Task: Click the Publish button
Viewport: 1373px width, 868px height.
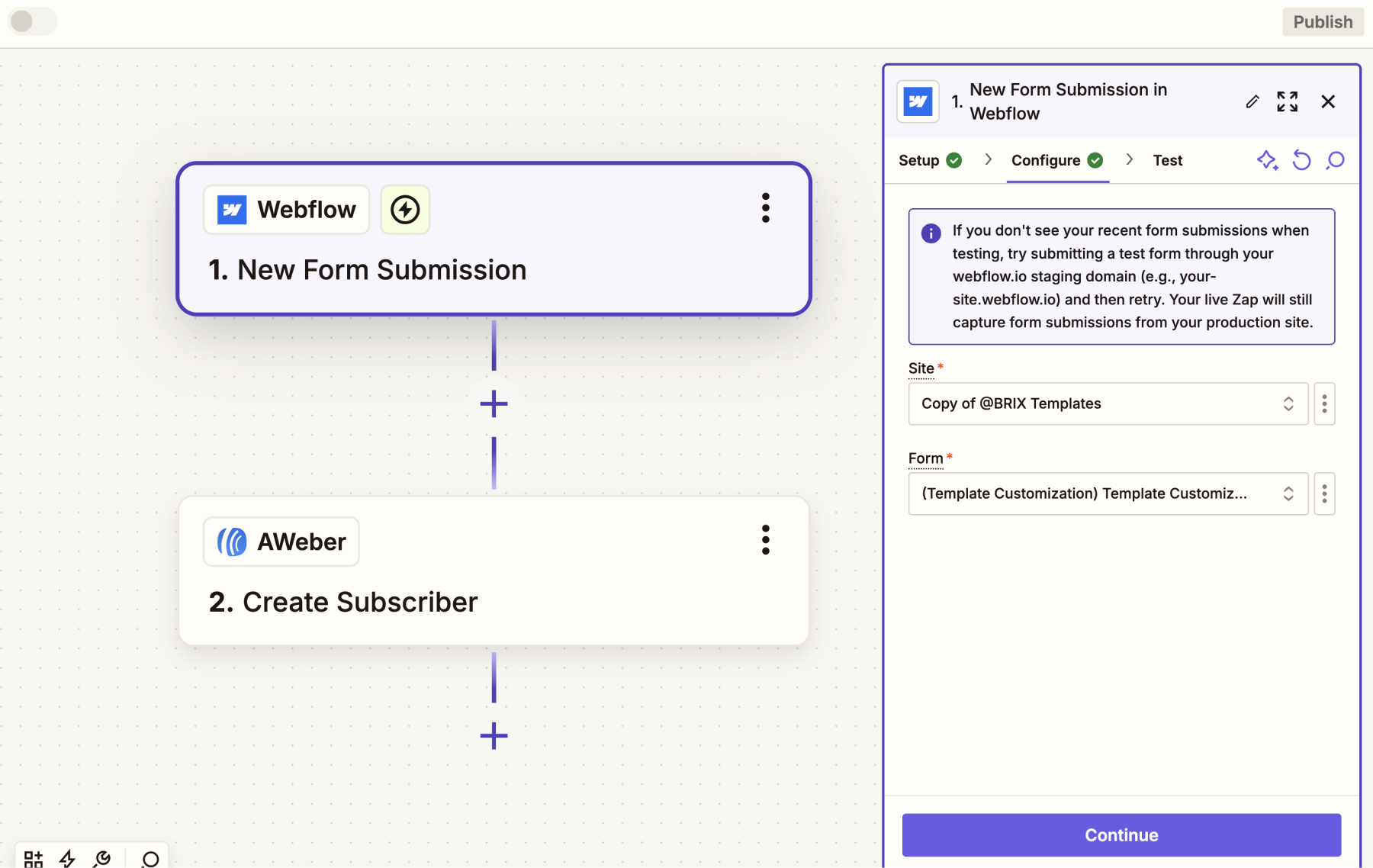Action: tap(1323, 22)
